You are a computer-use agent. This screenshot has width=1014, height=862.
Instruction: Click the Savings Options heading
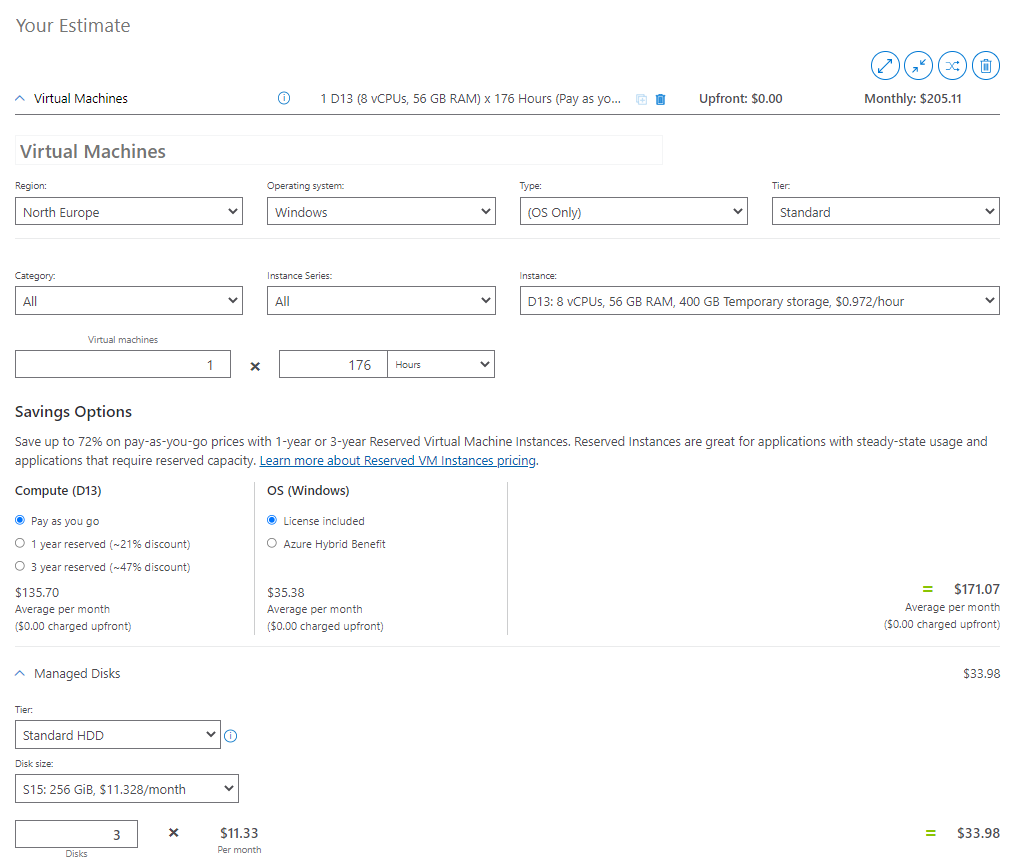(x=73, y=411)
